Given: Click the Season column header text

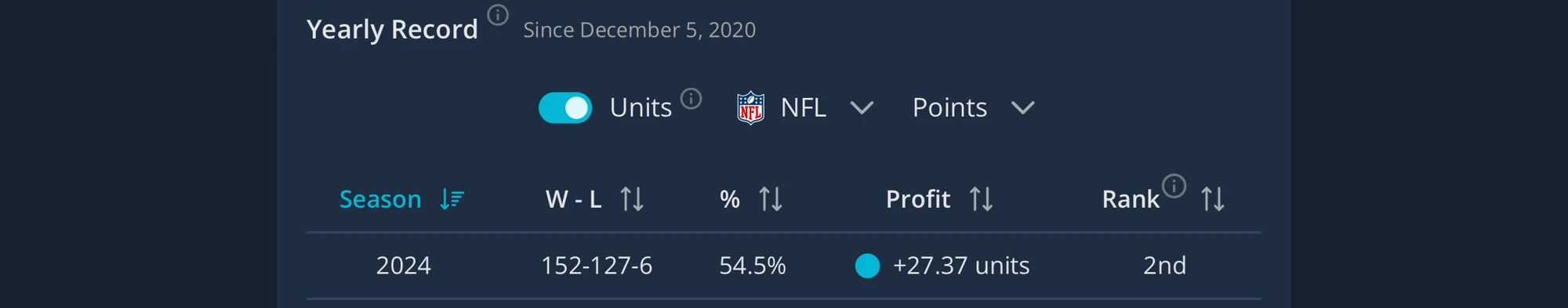Looking at the screenshot, I should coord(380,199).
